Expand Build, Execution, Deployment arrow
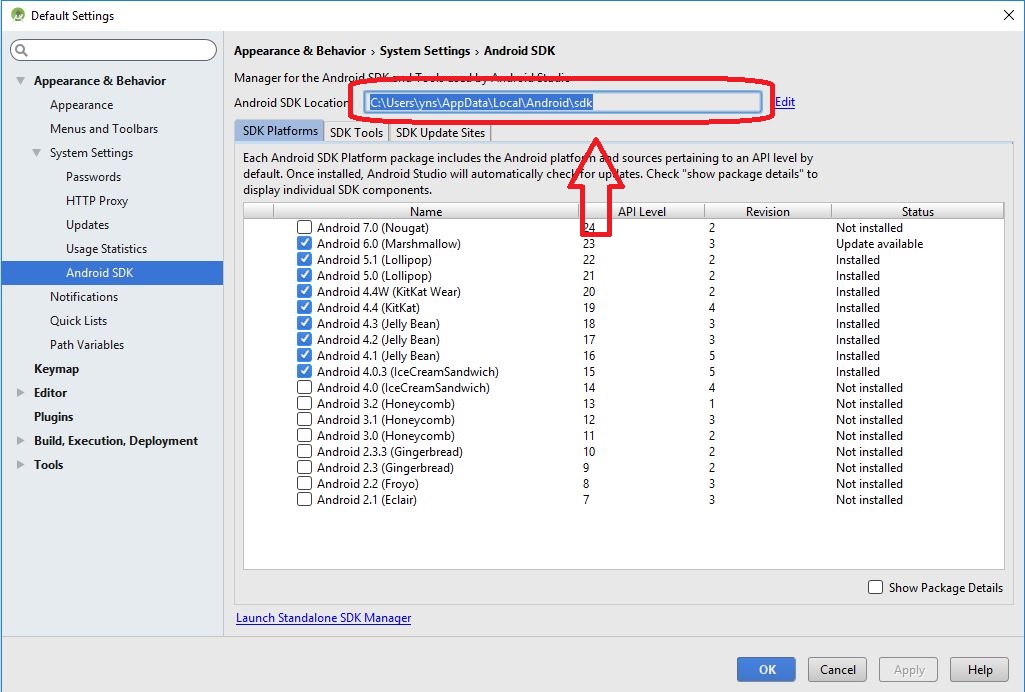Image resolution: width=1025 pixels, height=692 pixels. tap(20, 440)
